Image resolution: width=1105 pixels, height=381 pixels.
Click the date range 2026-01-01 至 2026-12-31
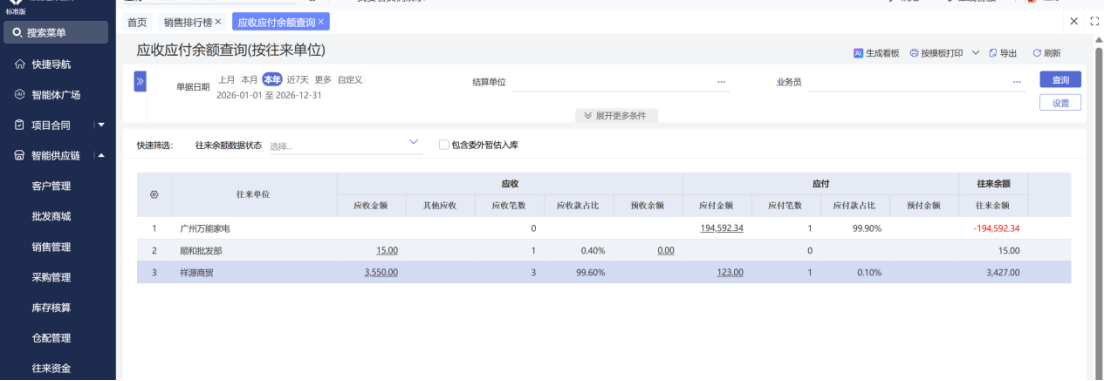pyautogui.click(x=268, y=95)
